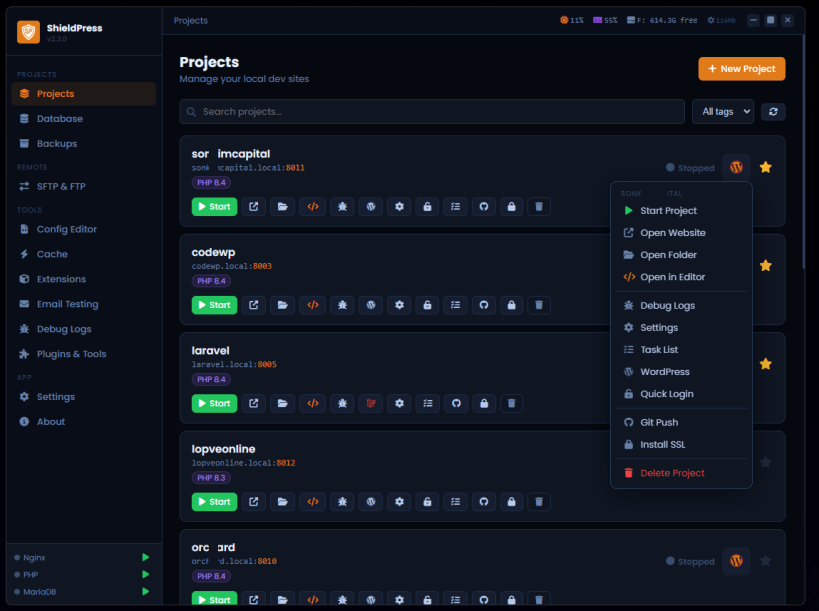Select Debug Logs in context menu
The height and width of the screenshot is (611, 819).
681,306
